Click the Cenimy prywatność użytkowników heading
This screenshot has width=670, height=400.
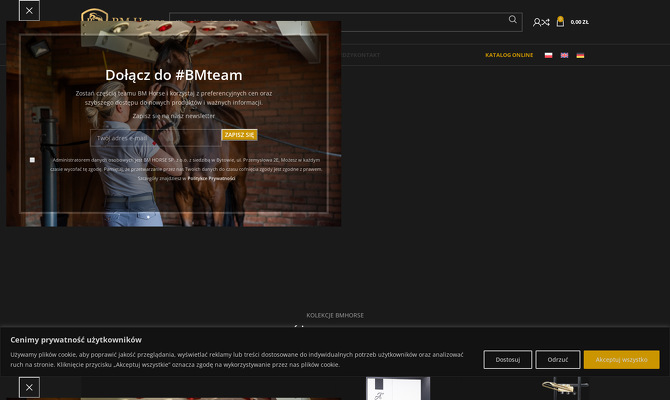point(76,340)
